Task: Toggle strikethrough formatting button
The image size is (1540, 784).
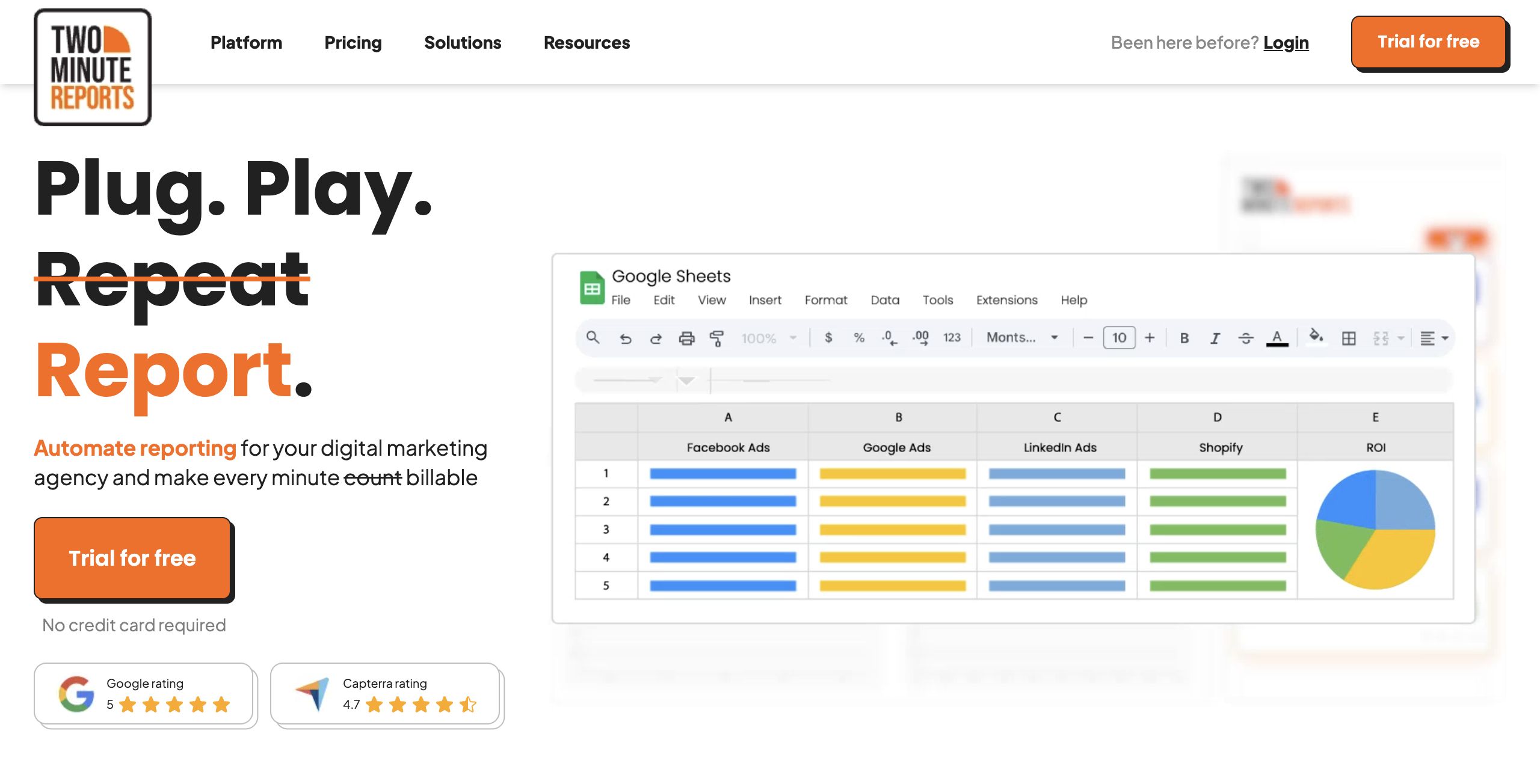Action: pyautogui.click(x=1245, y=338)
